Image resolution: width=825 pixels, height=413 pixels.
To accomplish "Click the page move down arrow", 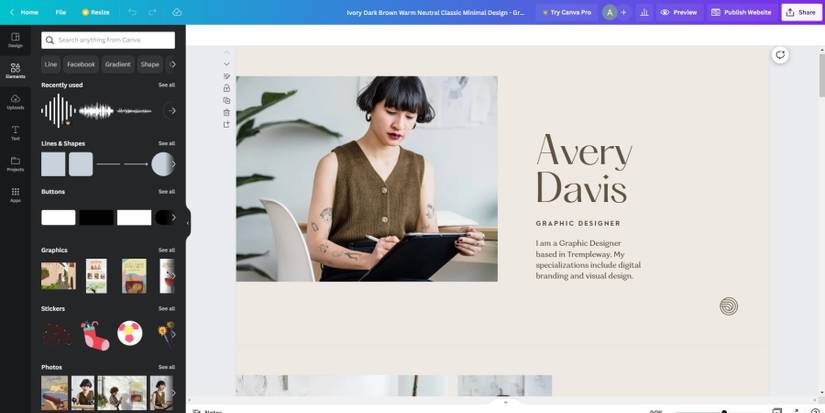I will pos(227,64).
